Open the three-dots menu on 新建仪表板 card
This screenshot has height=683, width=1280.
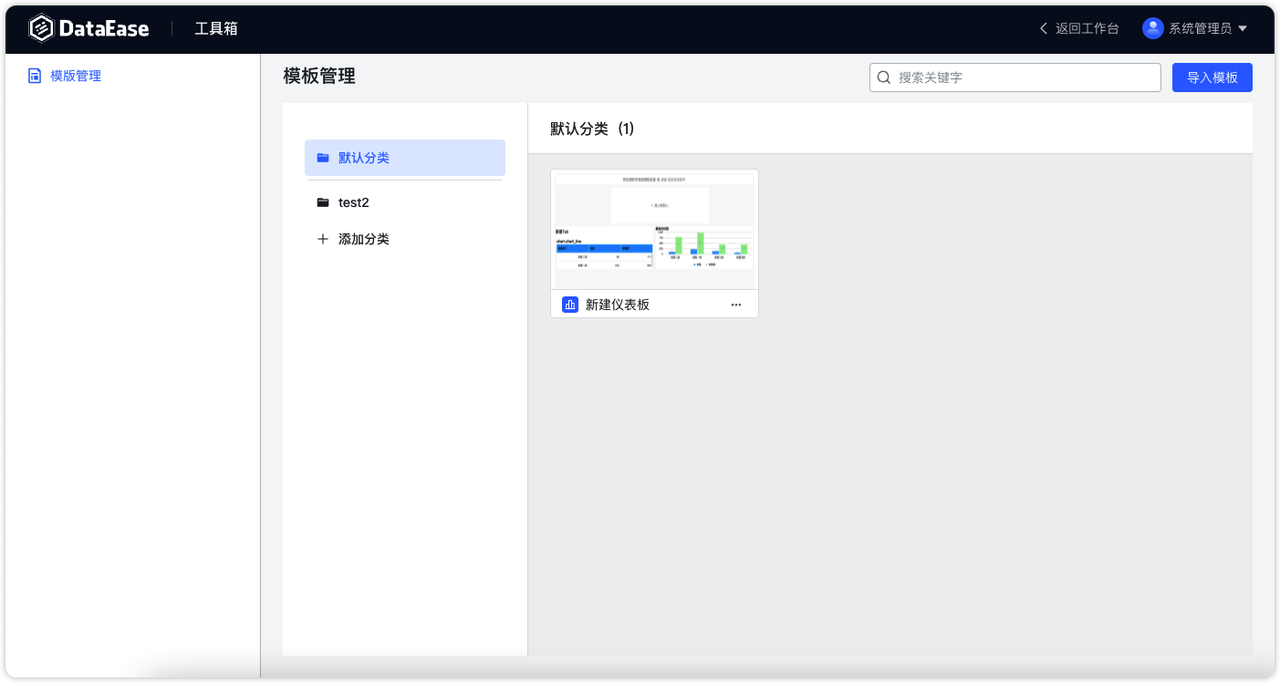click(x=736, y=304)
